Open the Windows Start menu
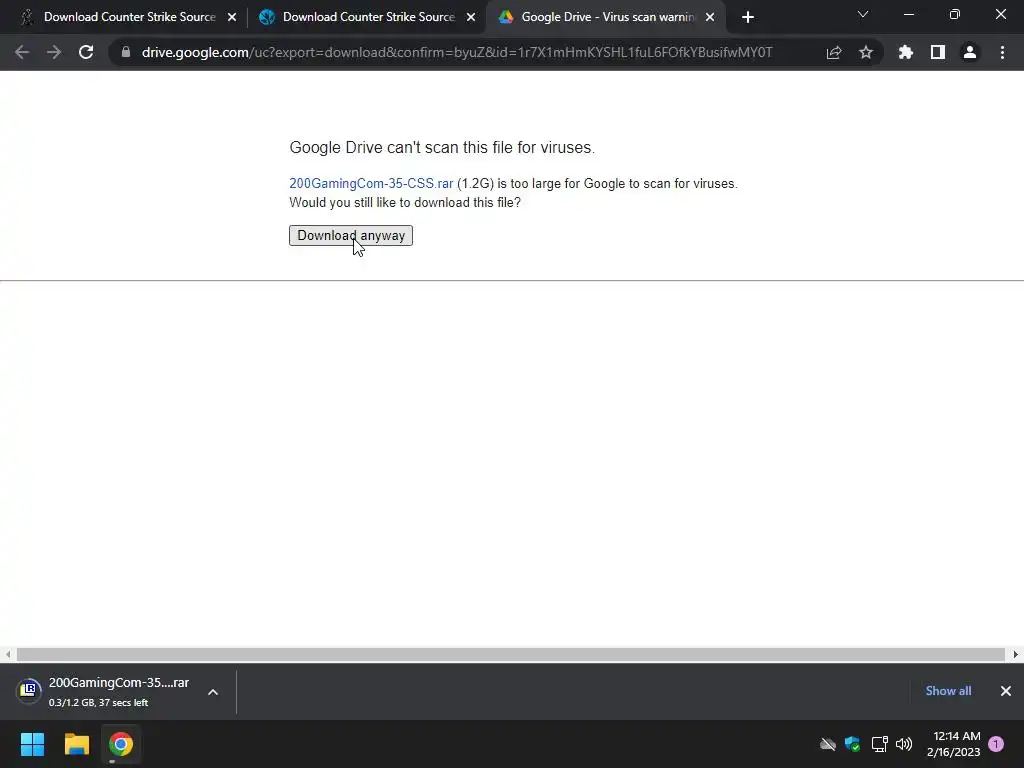Image resolution: width=1024 pixels, height=768 pixels. click(x=32, y=744)
